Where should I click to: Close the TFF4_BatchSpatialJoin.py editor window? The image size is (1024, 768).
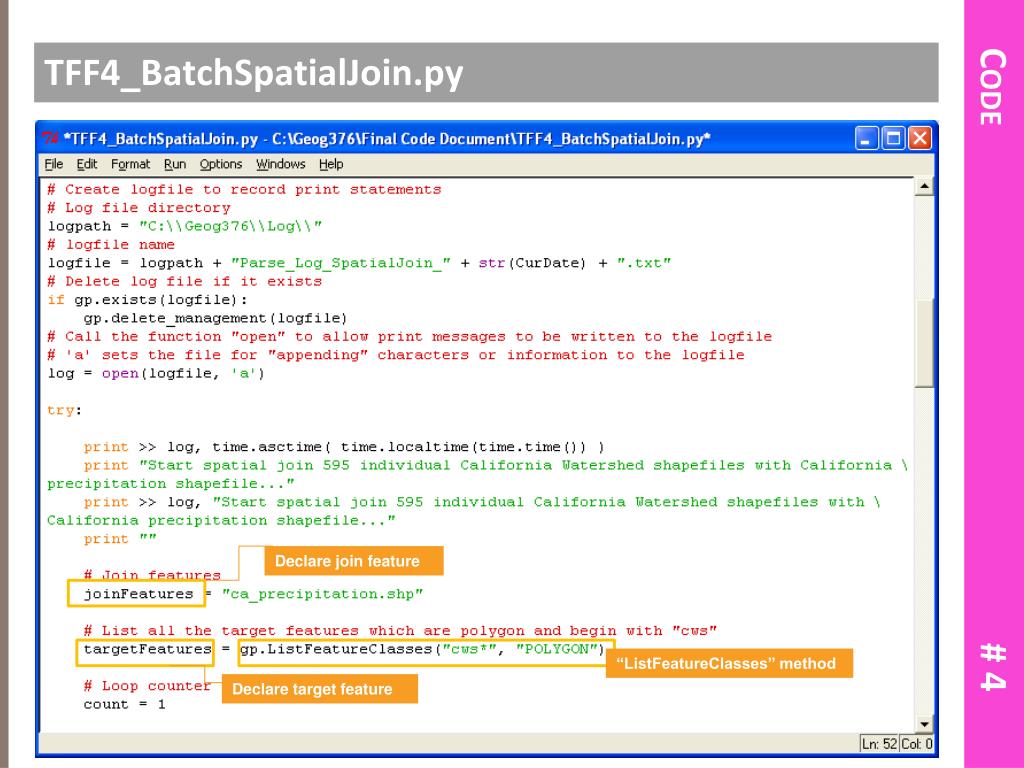pos(920,138)
